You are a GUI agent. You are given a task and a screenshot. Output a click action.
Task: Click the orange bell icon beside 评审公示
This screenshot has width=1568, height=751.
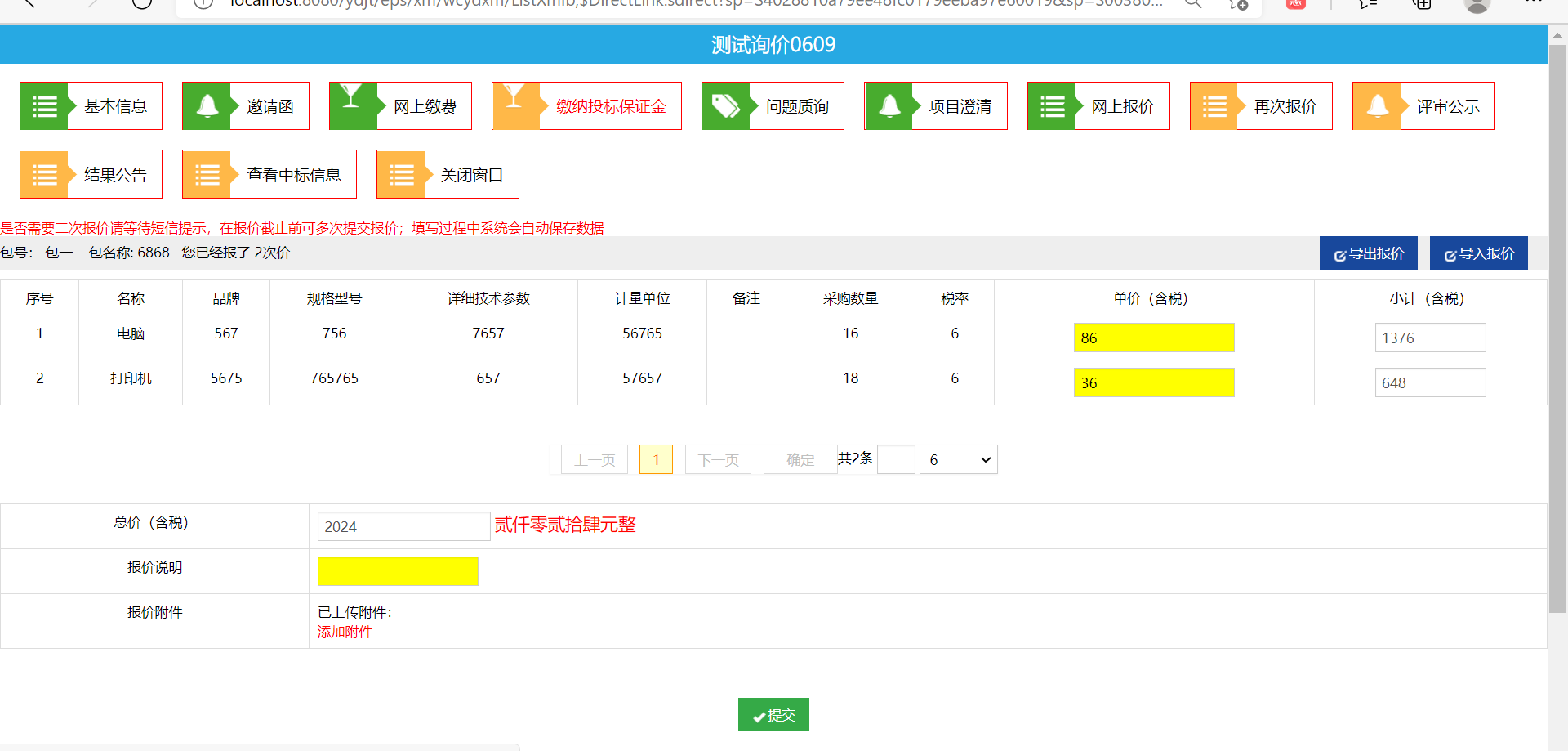click(x=1377, y=106)
